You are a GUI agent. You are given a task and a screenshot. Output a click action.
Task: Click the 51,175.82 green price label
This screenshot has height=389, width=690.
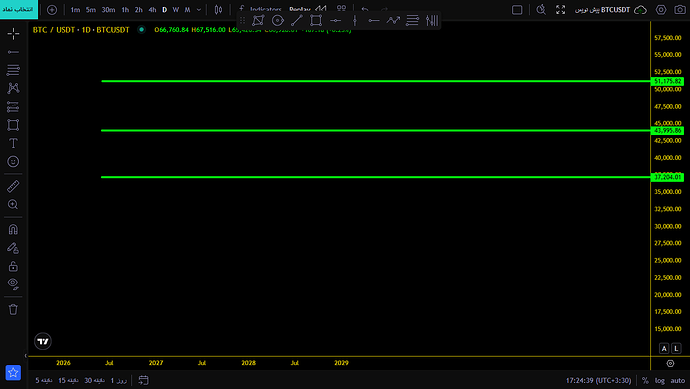tap(667, 81)
